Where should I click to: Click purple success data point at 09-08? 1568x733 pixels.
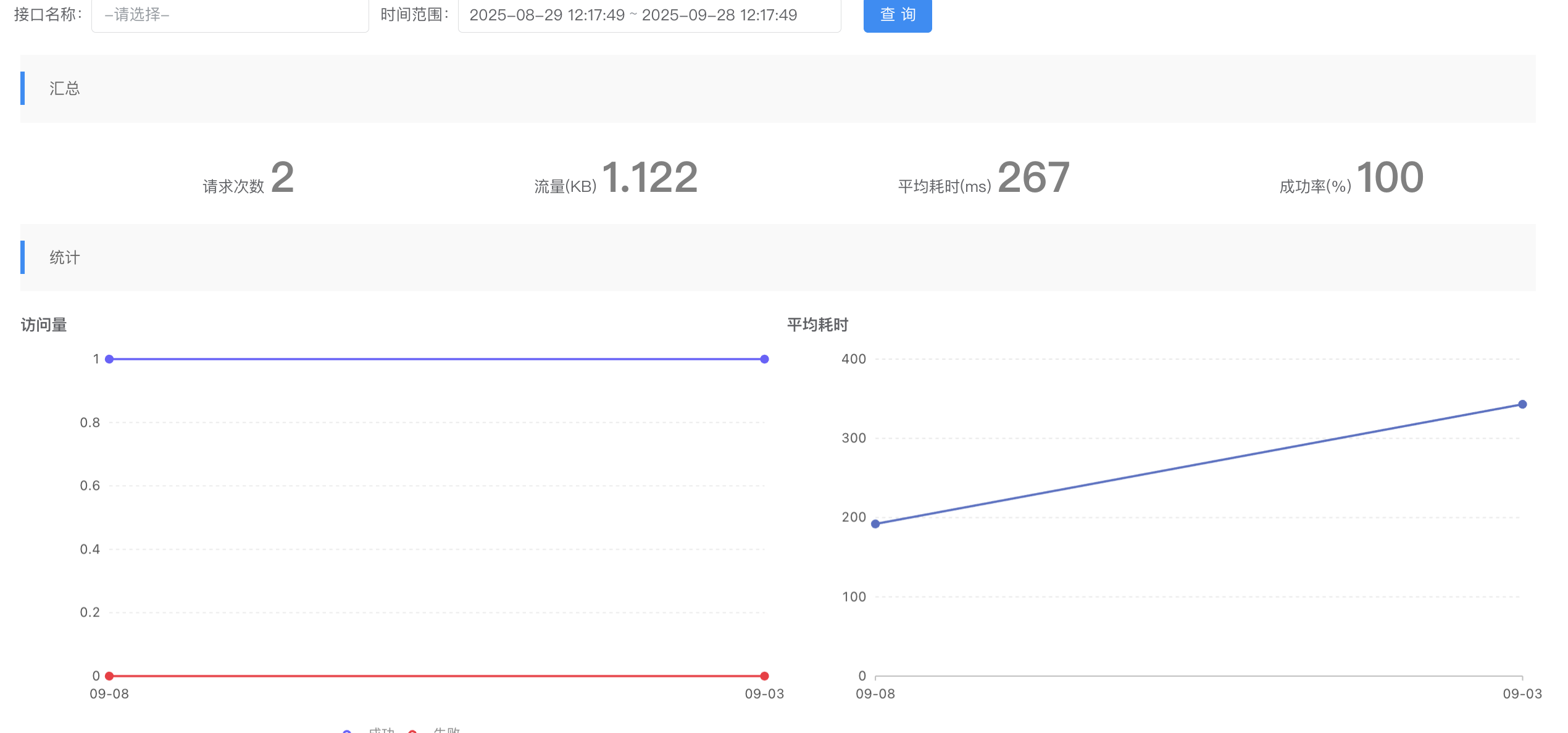[109, 359]
